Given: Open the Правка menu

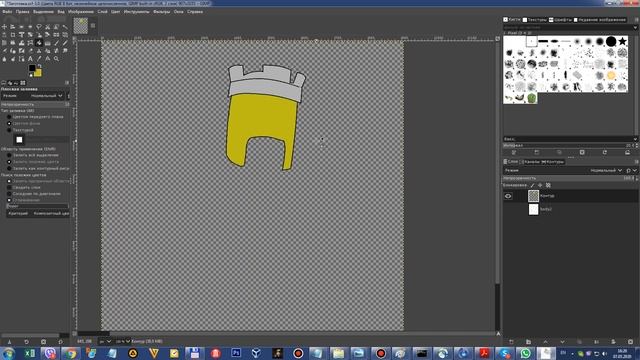Looking at the screenshot, I should 22,12.
